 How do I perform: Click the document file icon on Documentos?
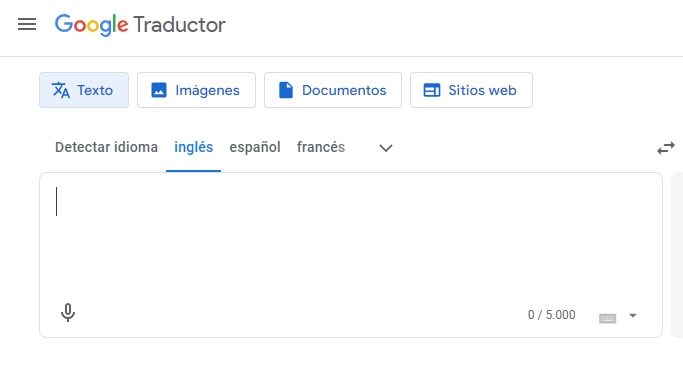coord(286,90)
